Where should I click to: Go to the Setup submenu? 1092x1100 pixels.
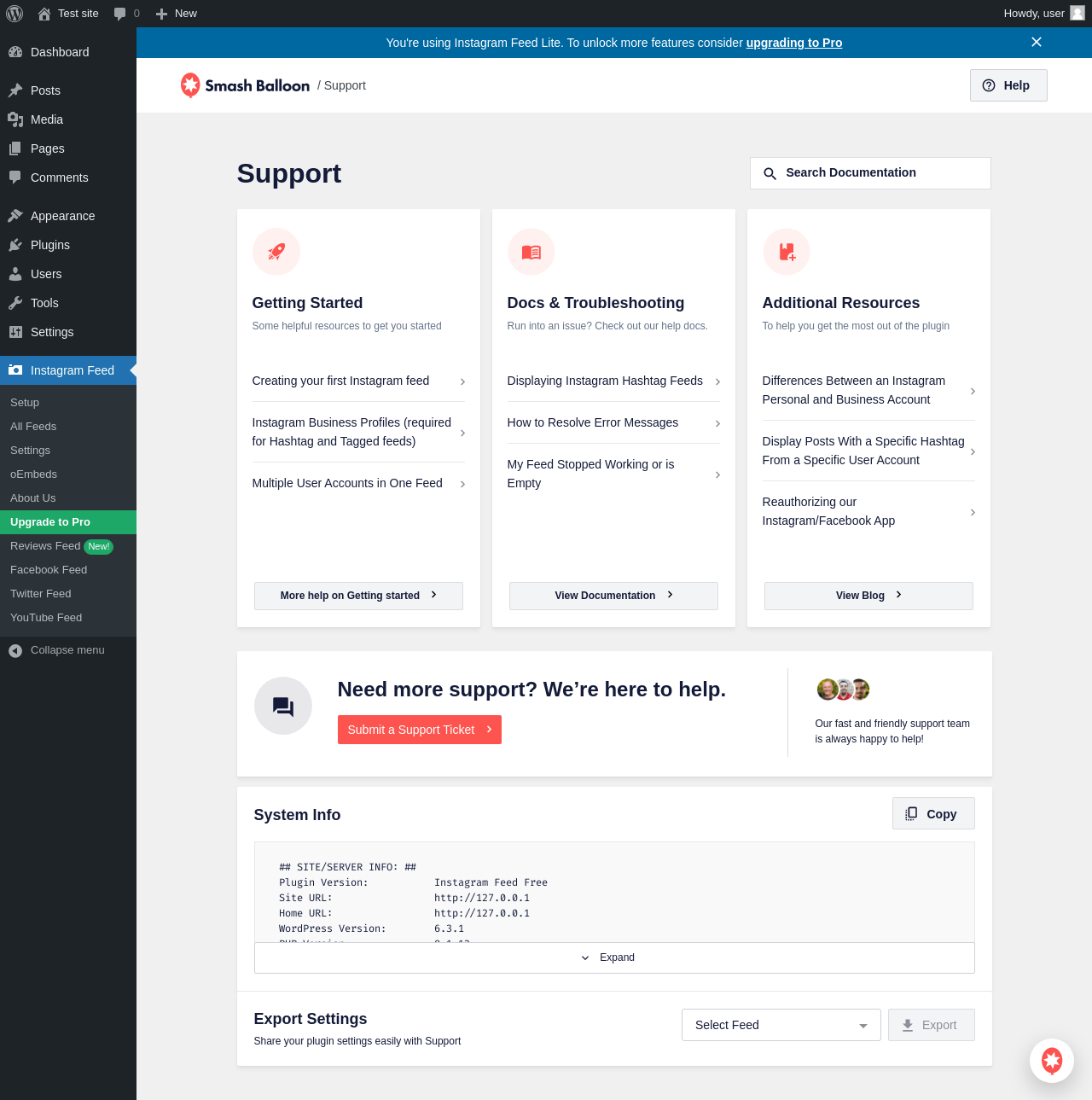click(68, 403)
